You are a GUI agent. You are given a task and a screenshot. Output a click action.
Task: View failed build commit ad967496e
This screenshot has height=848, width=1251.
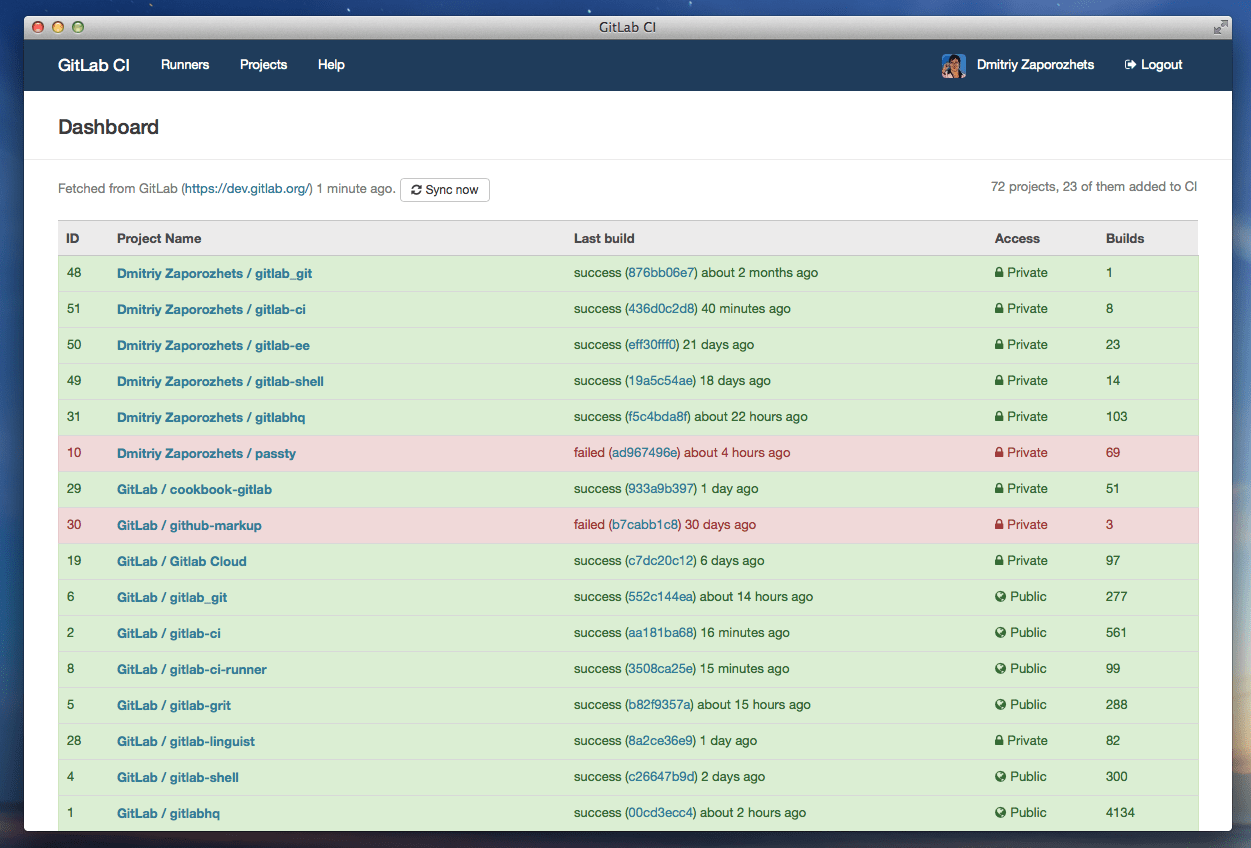(x=643, y=453)
